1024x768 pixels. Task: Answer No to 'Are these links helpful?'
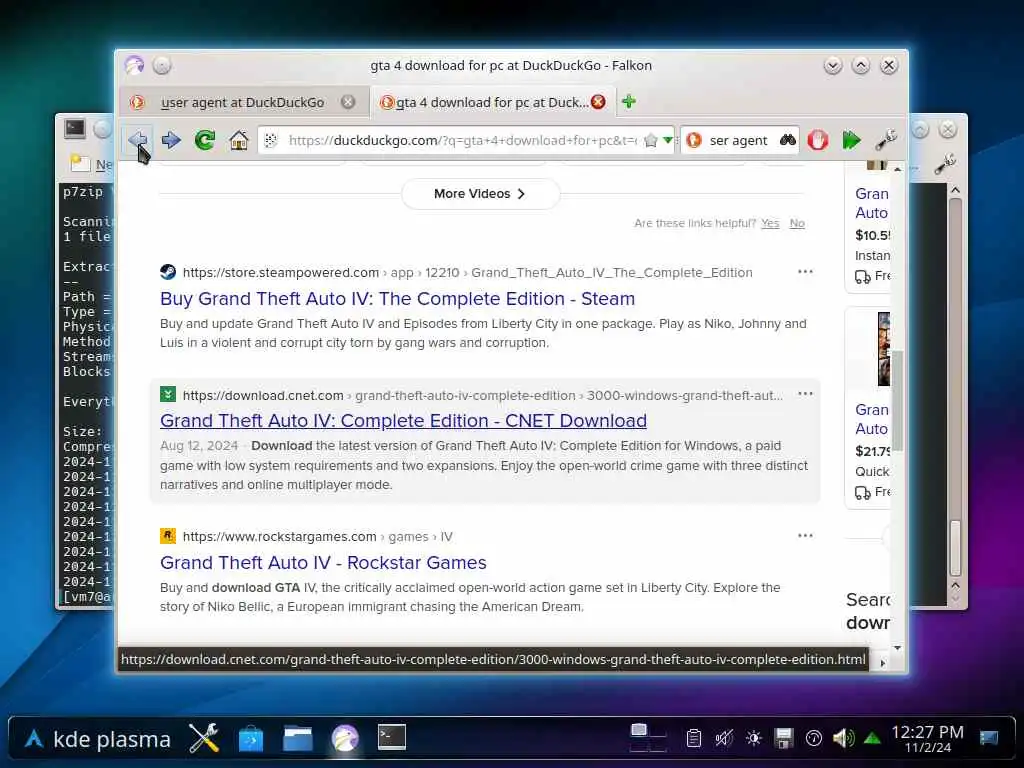pyautogui.click(x=797, y=223)
